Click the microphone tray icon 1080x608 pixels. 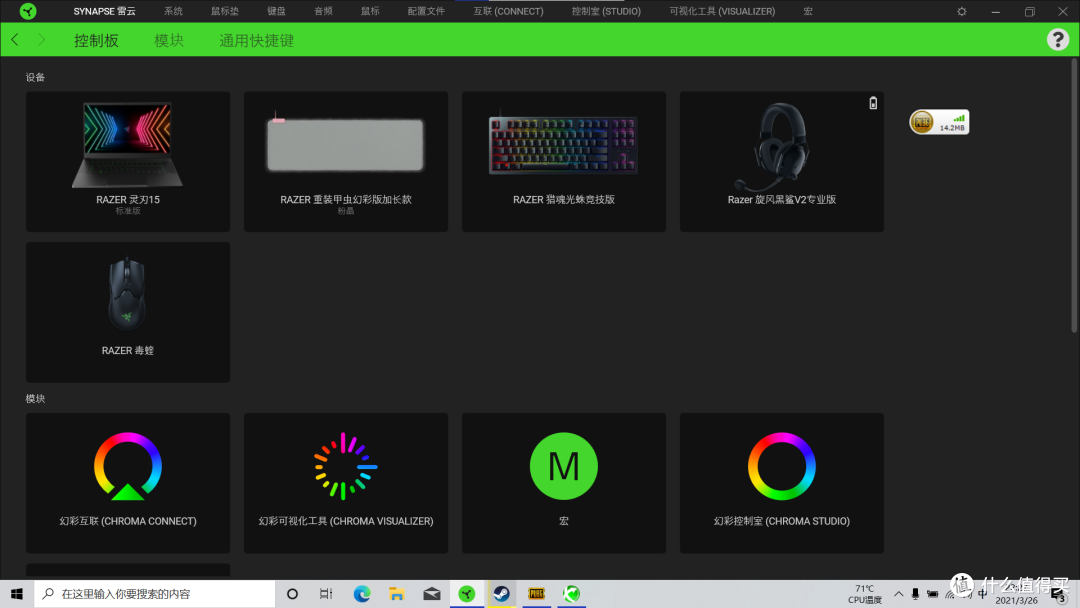tap(915, 594)
